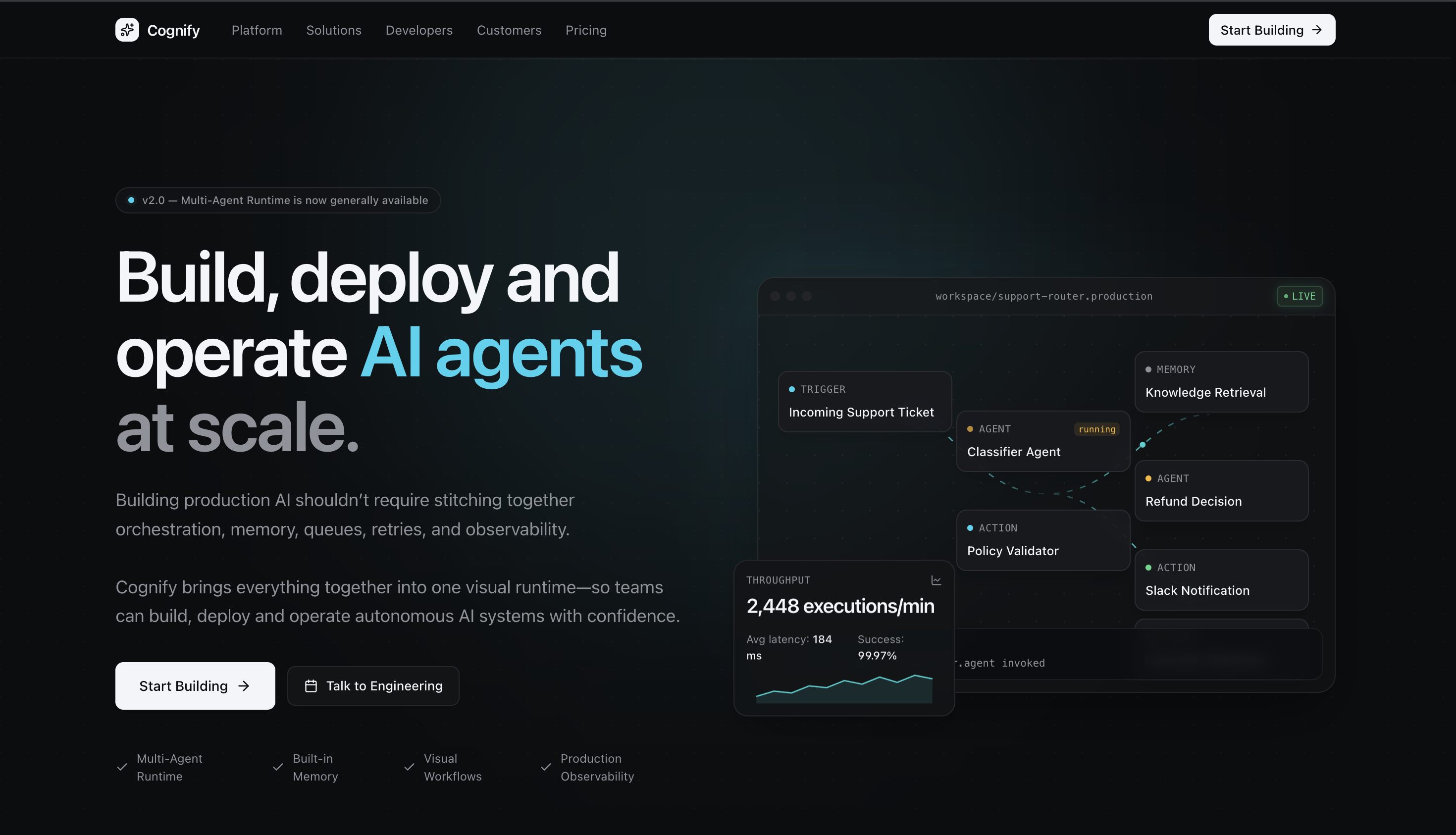Click the Success 99.97% stat
Screen dimensions: 1456x835
[x=881, y=647]
